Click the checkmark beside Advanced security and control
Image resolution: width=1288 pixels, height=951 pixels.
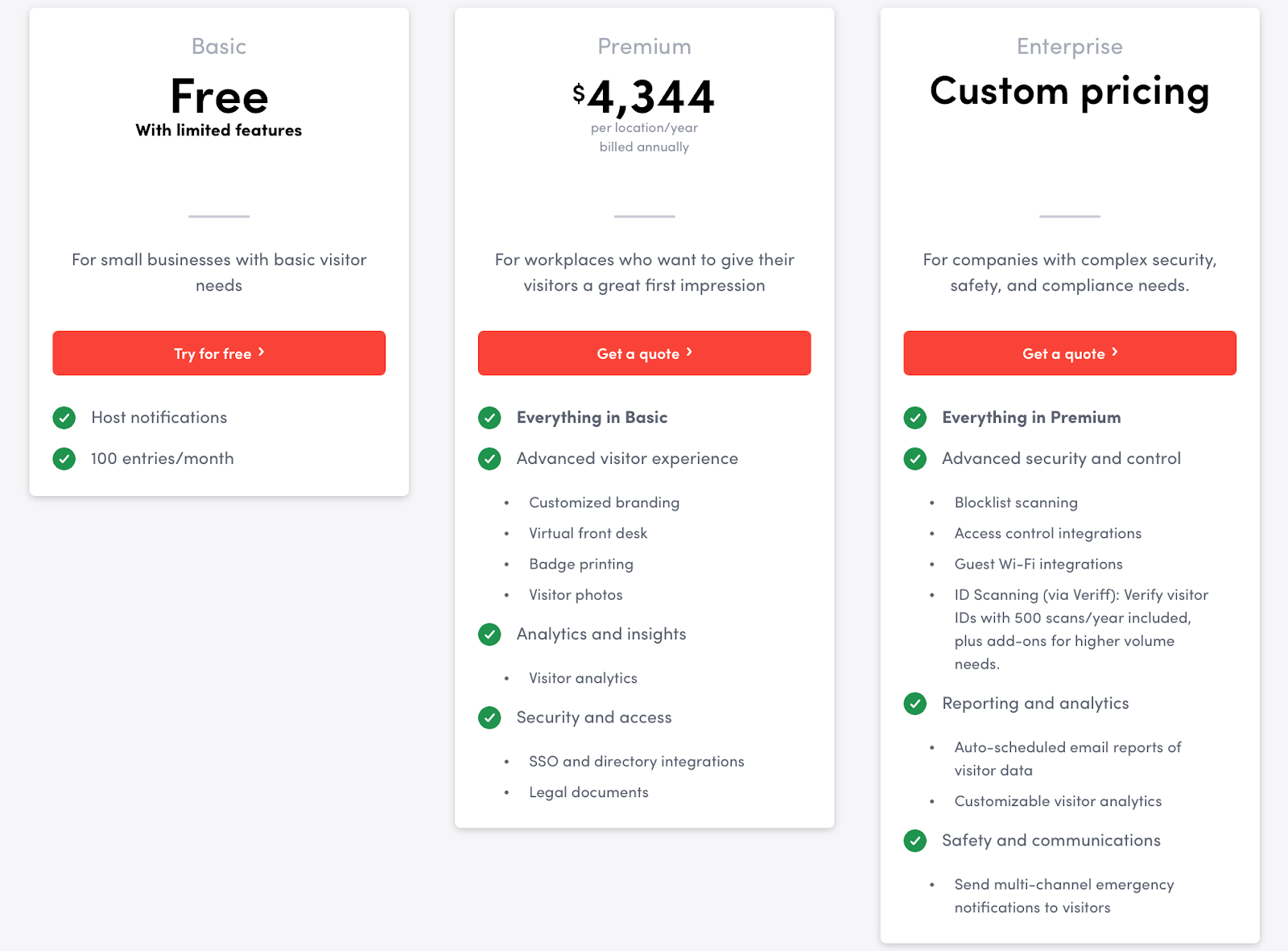tap(915, 459)
